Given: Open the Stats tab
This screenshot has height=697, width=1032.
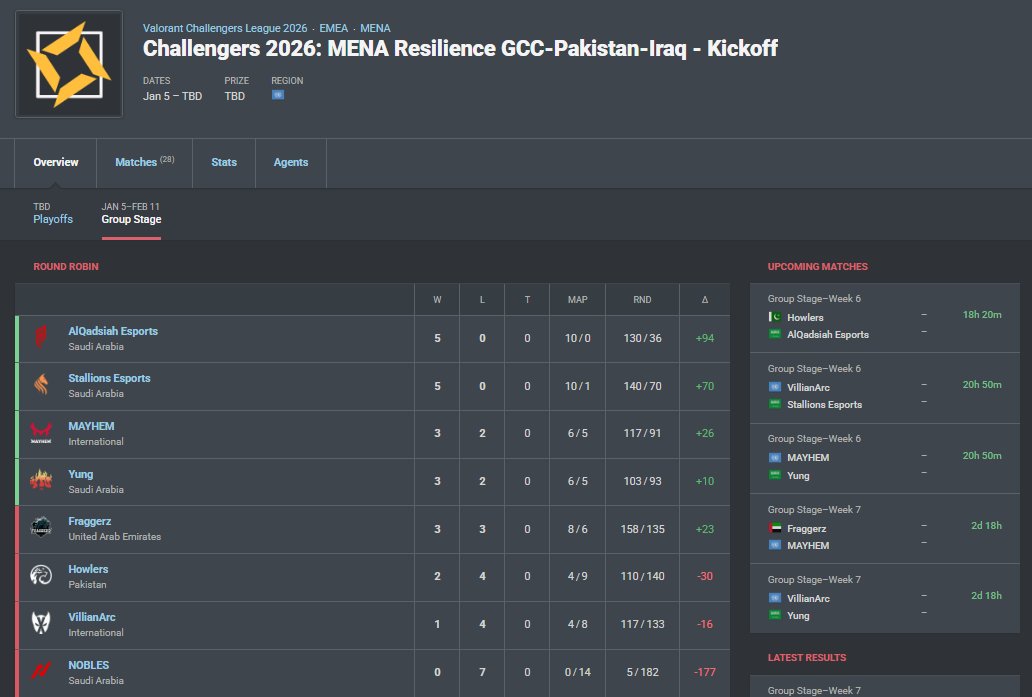Looking at the screenshot, I should (x=224, y=163).
